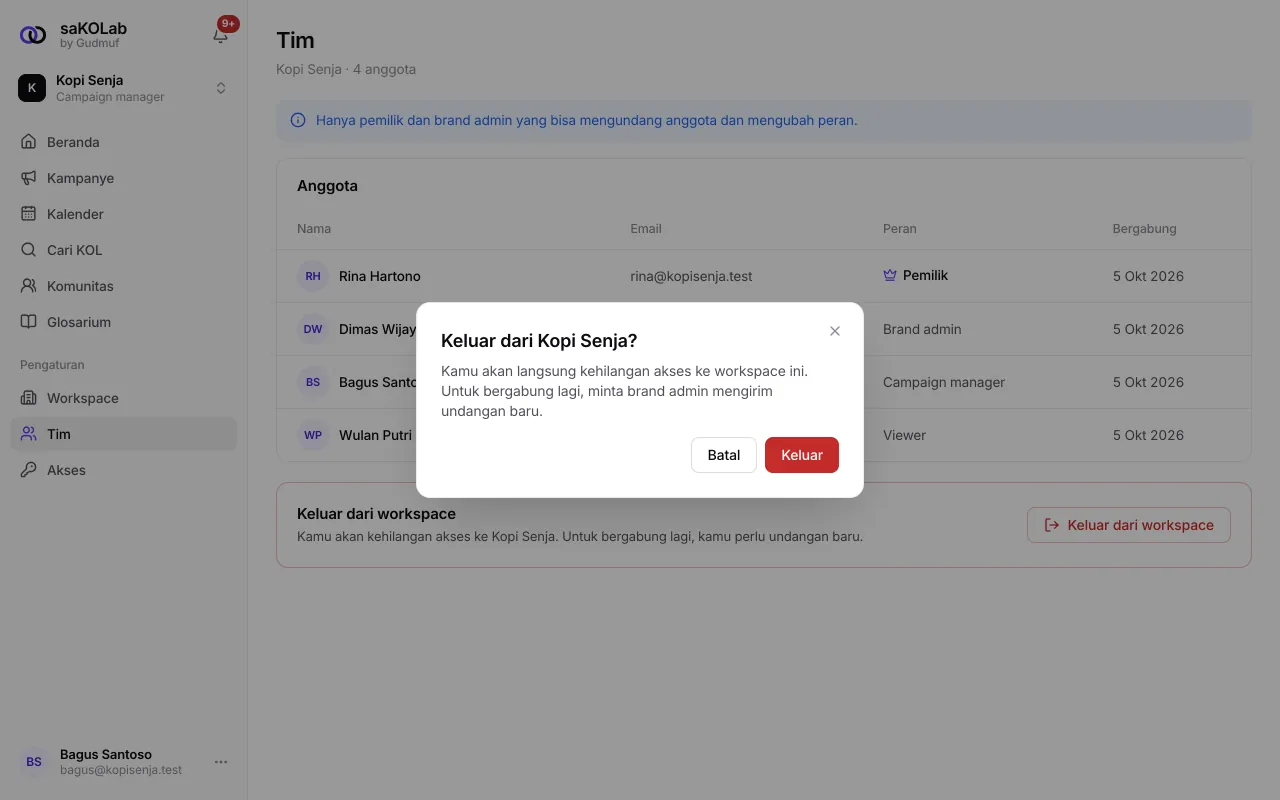
Task: Click the Campaign manager role cell in table
Action: pos(944,382)
